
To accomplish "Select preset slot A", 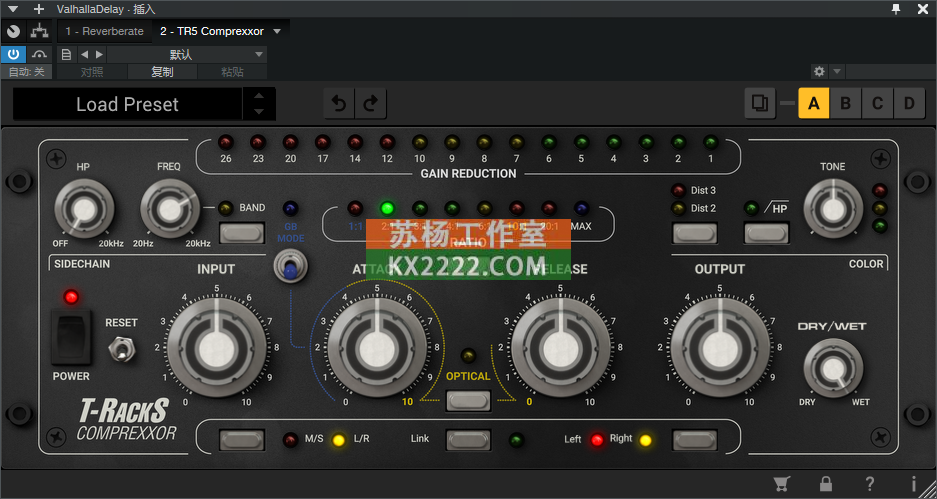I will 813,103.
